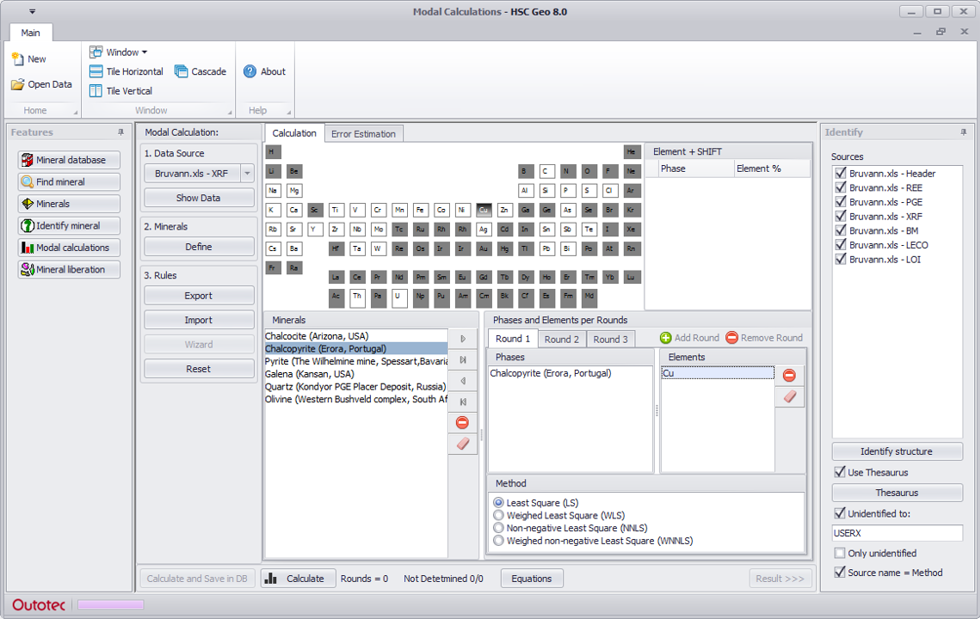
Task: Click the Tile Horizontal icon
Action: click(96, 71)
